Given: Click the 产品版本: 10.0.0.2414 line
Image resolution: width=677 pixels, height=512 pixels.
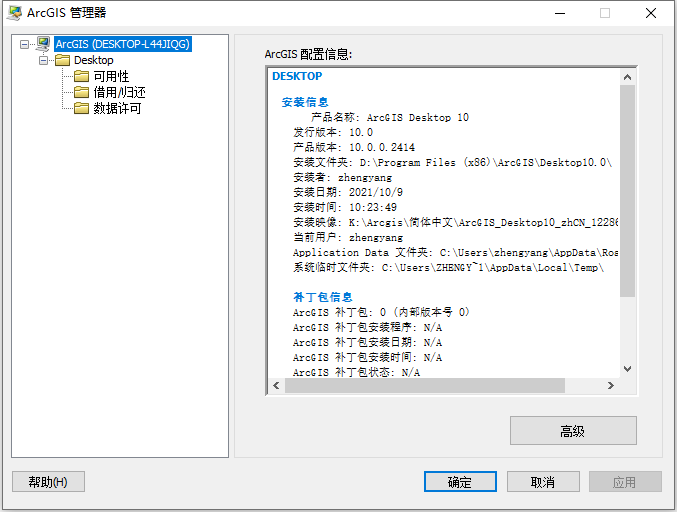Looking at the screenshot, I should click(x=354, y=147).
